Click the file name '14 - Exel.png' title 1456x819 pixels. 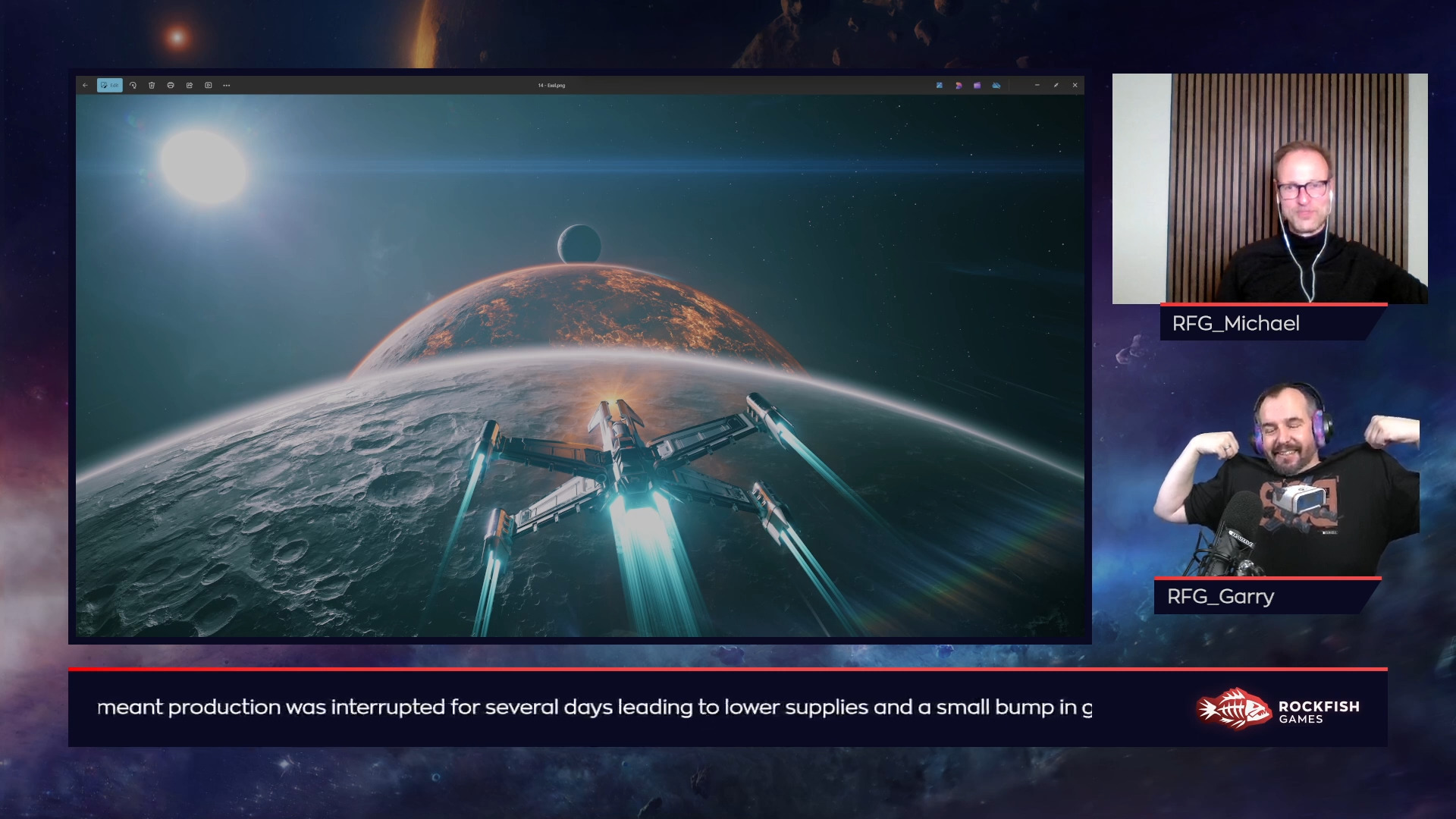(551, 86)
